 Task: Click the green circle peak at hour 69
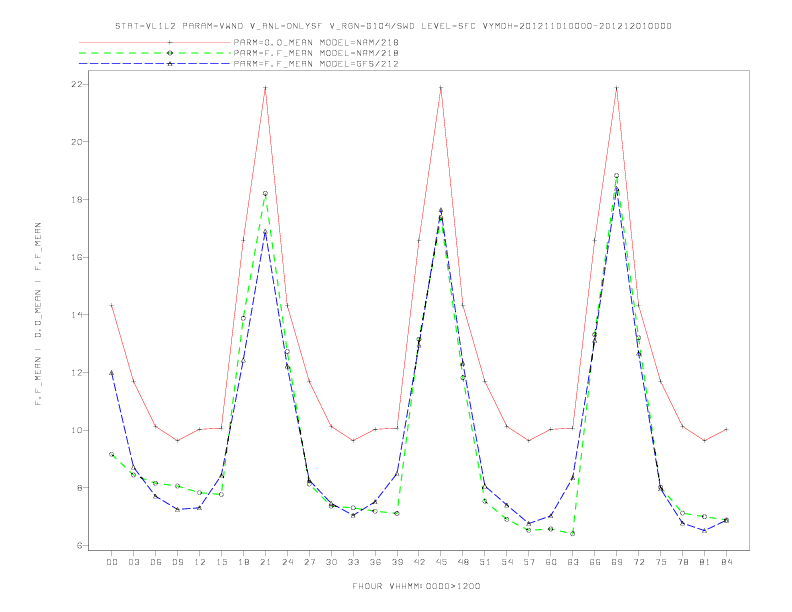point(617,176)
